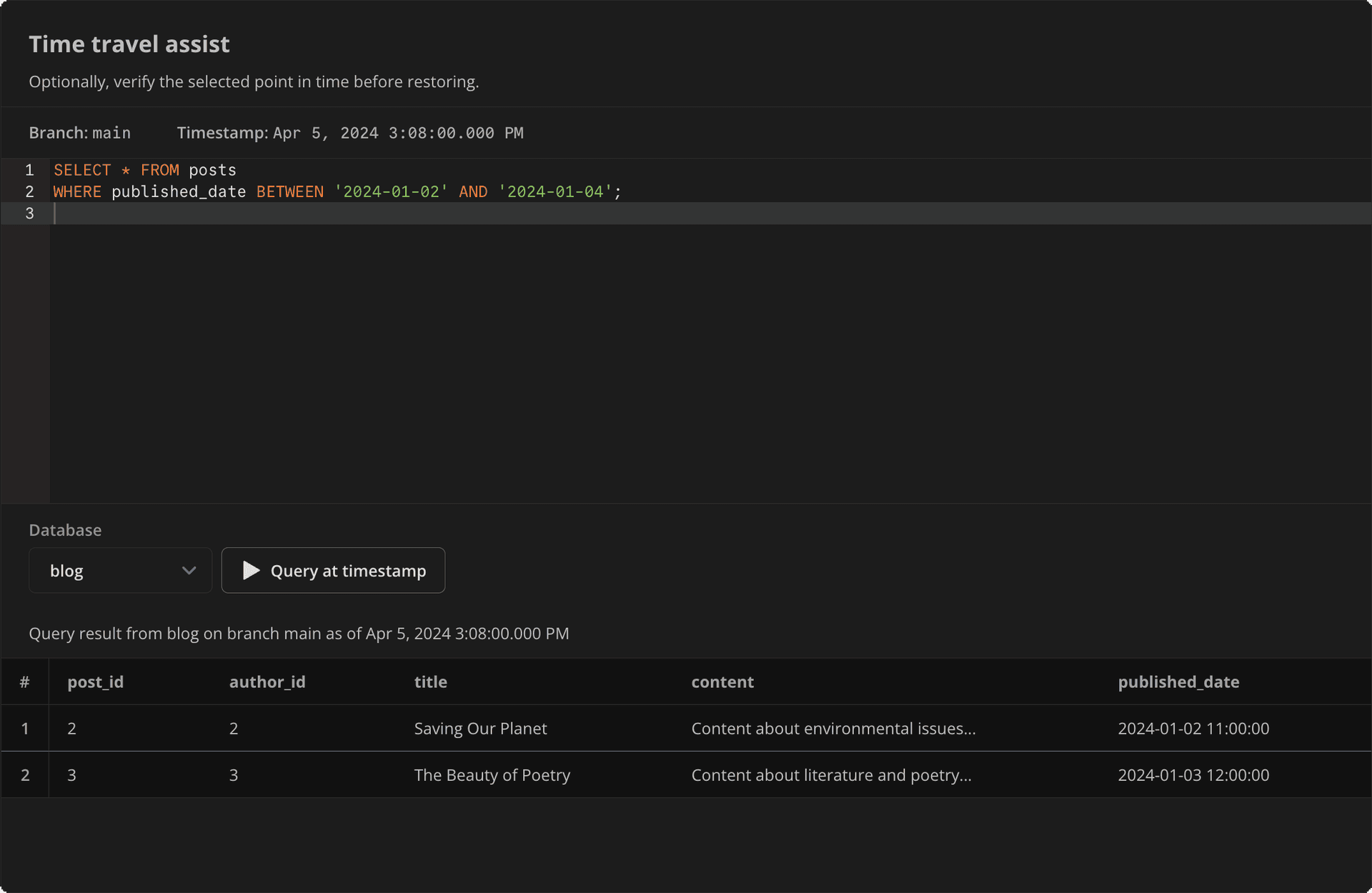1372x893 pixels.
Task: Click the environmental issues content cell
Action: [833, 728]
